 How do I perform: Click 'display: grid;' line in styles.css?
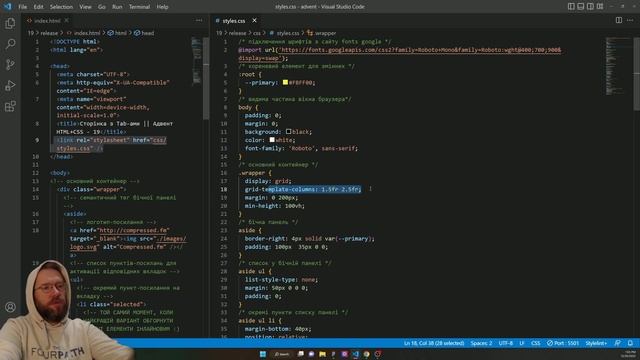coord(268,181)
